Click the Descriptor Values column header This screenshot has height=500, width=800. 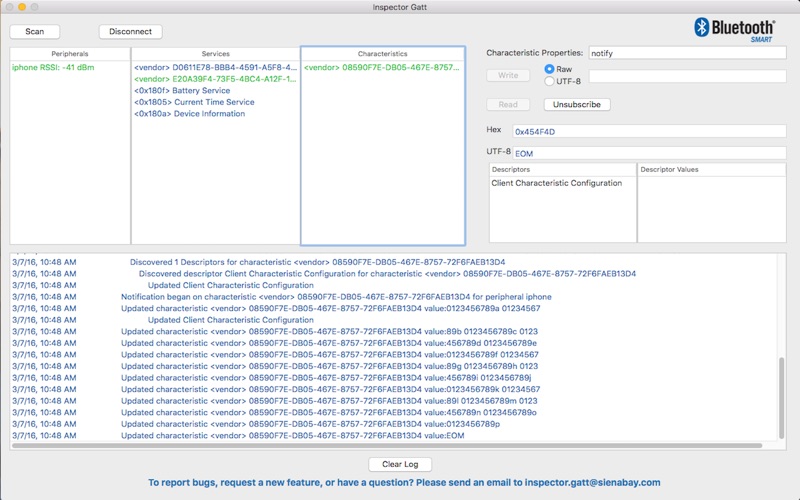(712, 169)
